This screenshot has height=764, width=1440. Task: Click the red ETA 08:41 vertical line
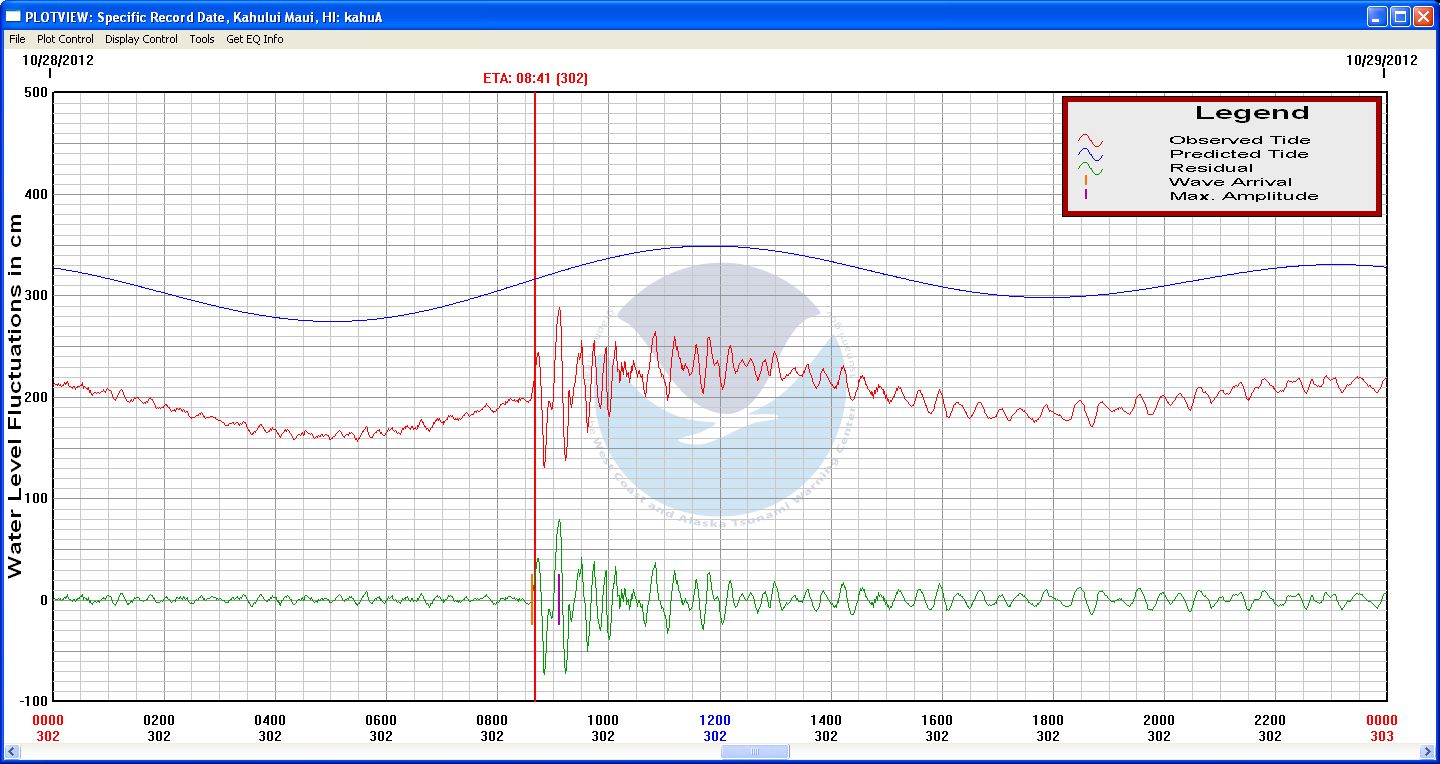click(535, 250)
